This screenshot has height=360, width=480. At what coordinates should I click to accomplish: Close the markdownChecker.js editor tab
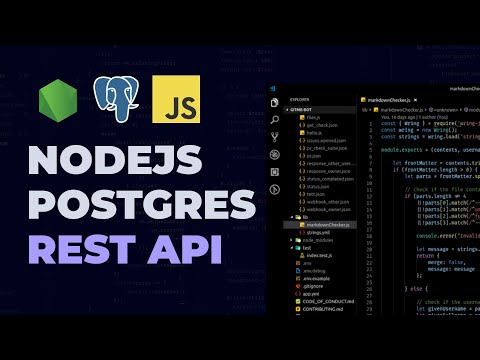[x=415, y=100]
